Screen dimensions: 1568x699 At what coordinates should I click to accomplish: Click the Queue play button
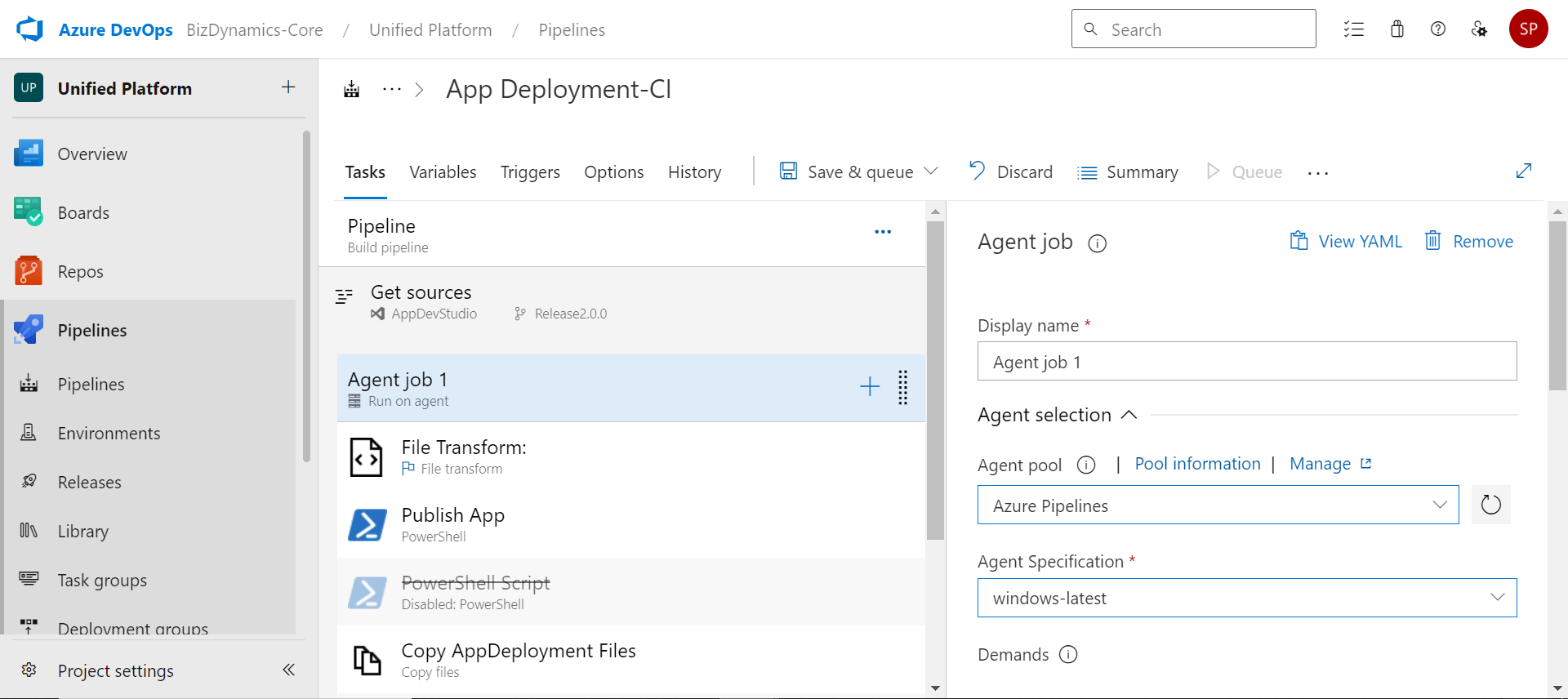coord(1245,171)
